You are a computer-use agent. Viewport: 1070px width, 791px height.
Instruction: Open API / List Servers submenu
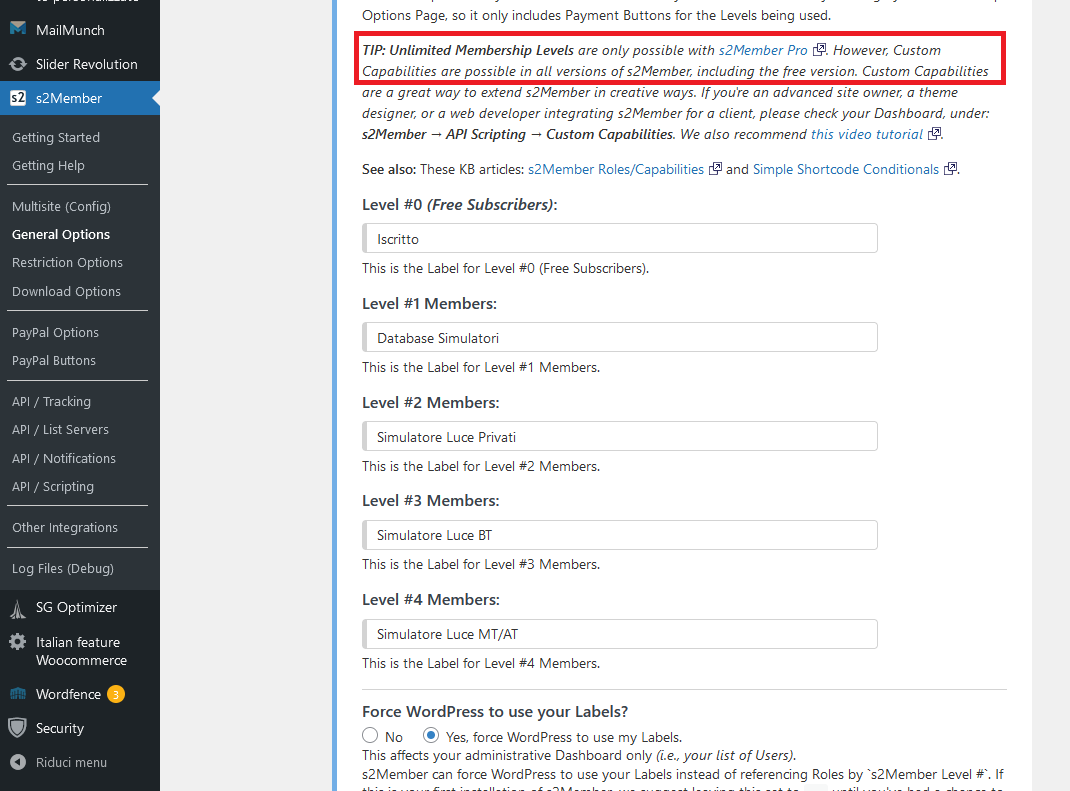point(60,429)
